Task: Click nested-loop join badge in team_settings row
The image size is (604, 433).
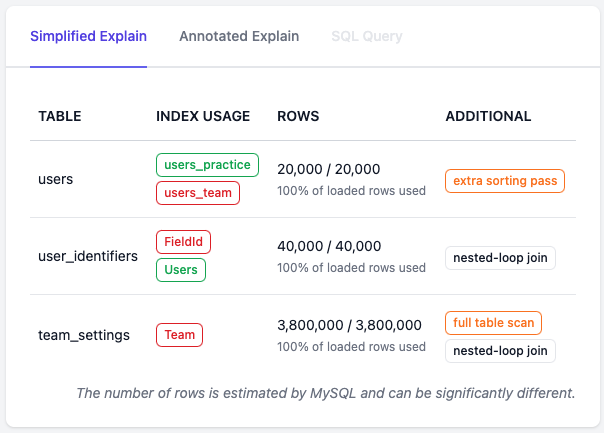Action: coord(500,351)
